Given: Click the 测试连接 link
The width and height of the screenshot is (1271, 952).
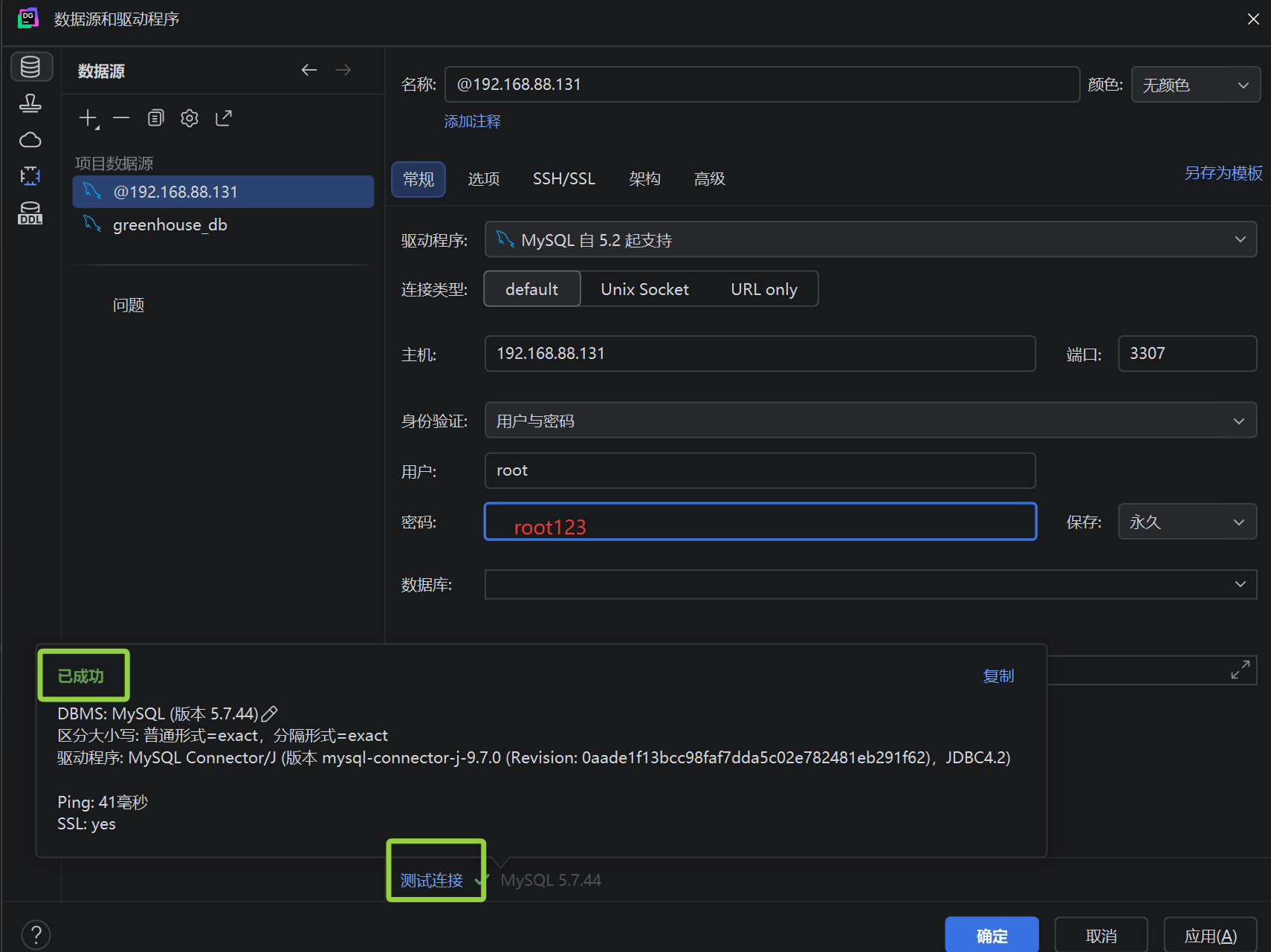Looking at the screenshot, I should (432, 881).
